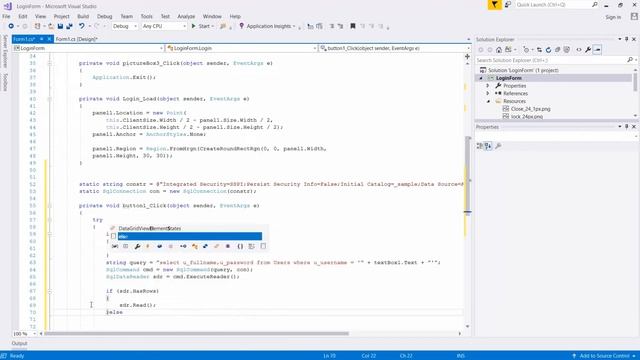Image resolution: width=640 pixels, height=360 pixels.
Task: Collapse the button1_Click method outline
Action: [x=49, y=206]
